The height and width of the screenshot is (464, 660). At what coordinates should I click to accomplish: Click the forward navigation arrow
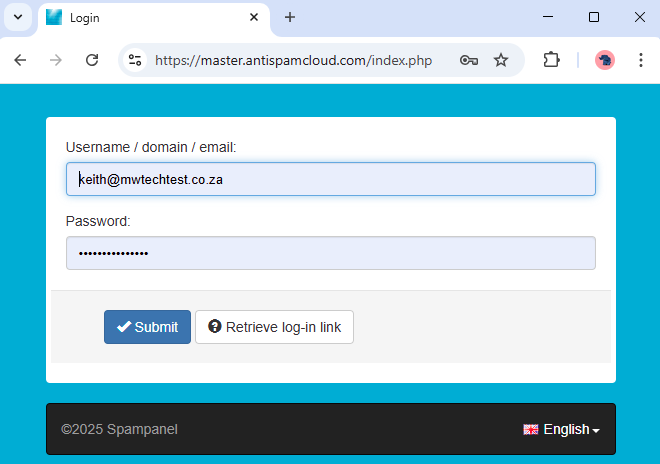coord(56,60)
